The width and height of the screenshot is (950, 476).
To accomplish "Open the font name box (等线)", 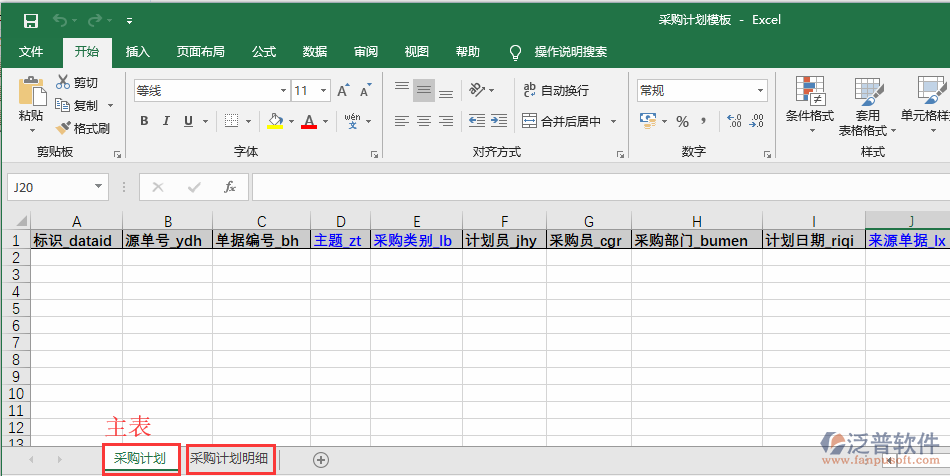I will click(211, 91).
